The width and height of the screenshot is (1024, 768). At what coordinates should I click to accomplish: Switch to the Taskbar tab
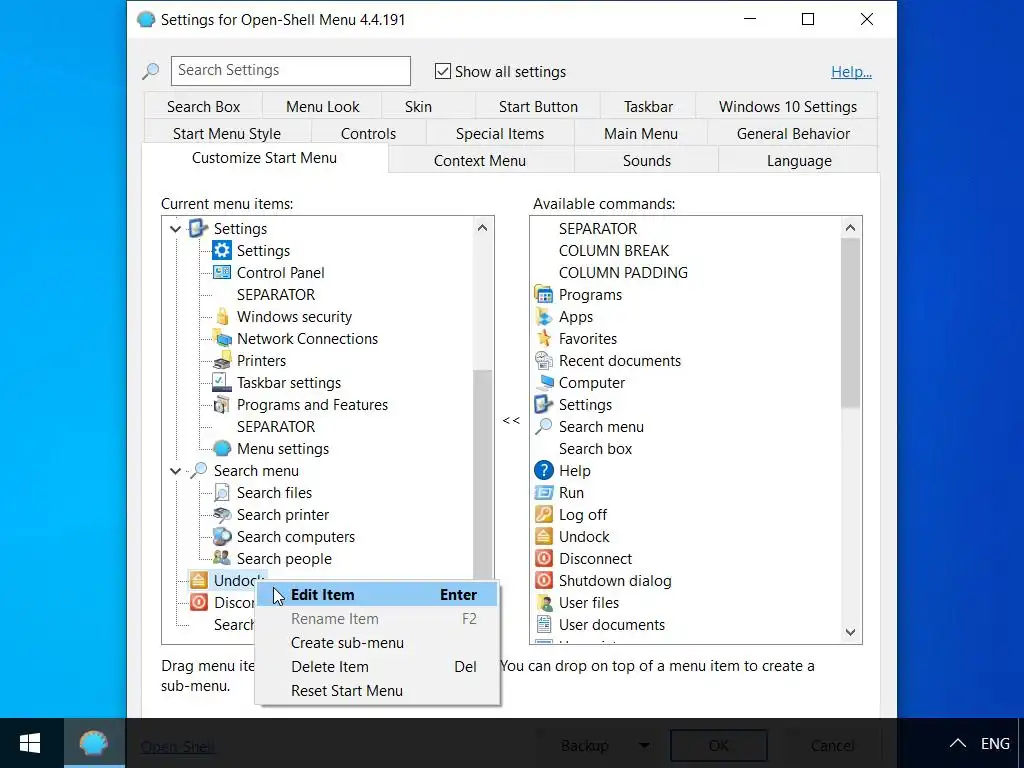pyautogui.click(x=648, y=106)
